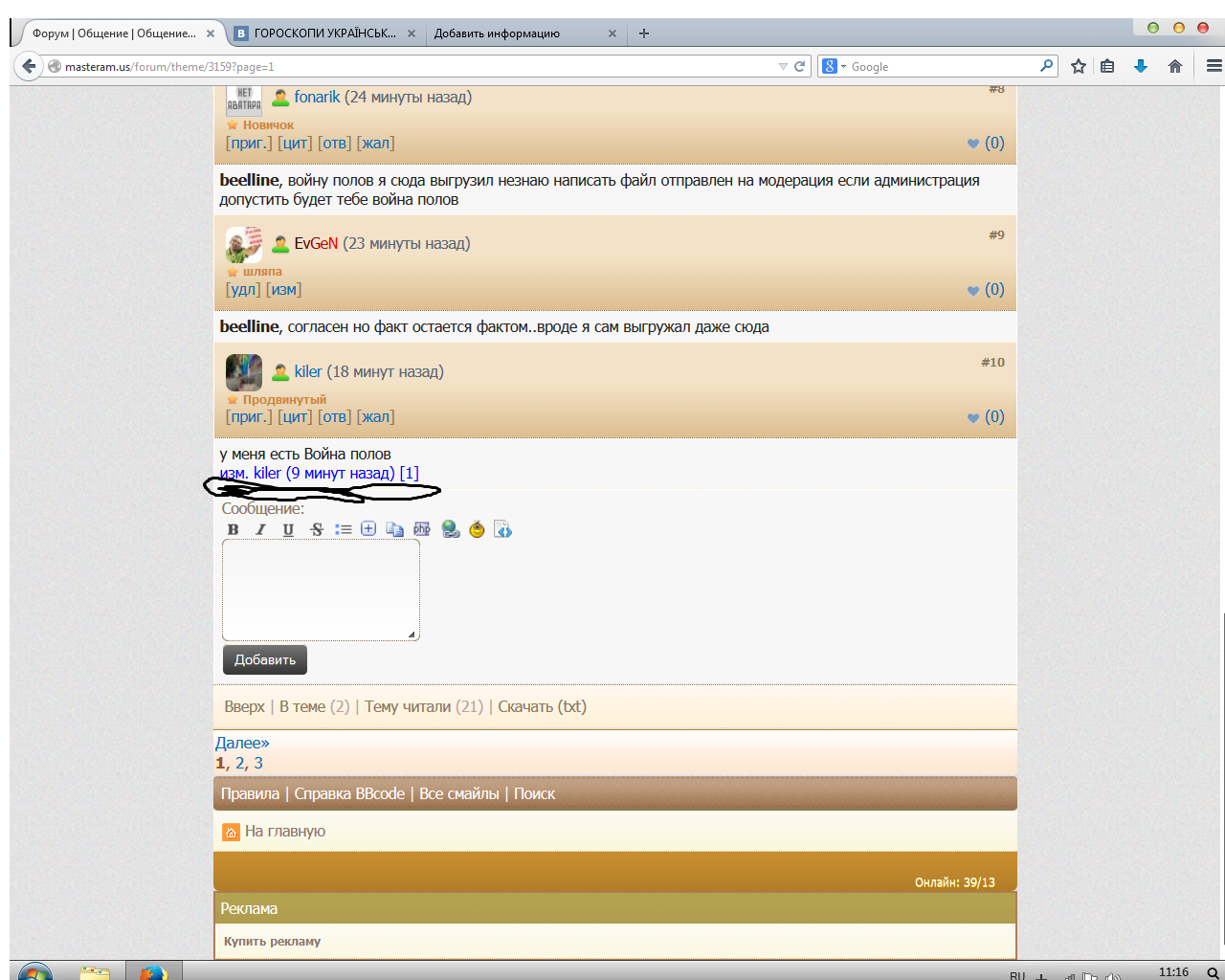
Task: Open the Firefox hamburger menu
Action: point(1214,66)
